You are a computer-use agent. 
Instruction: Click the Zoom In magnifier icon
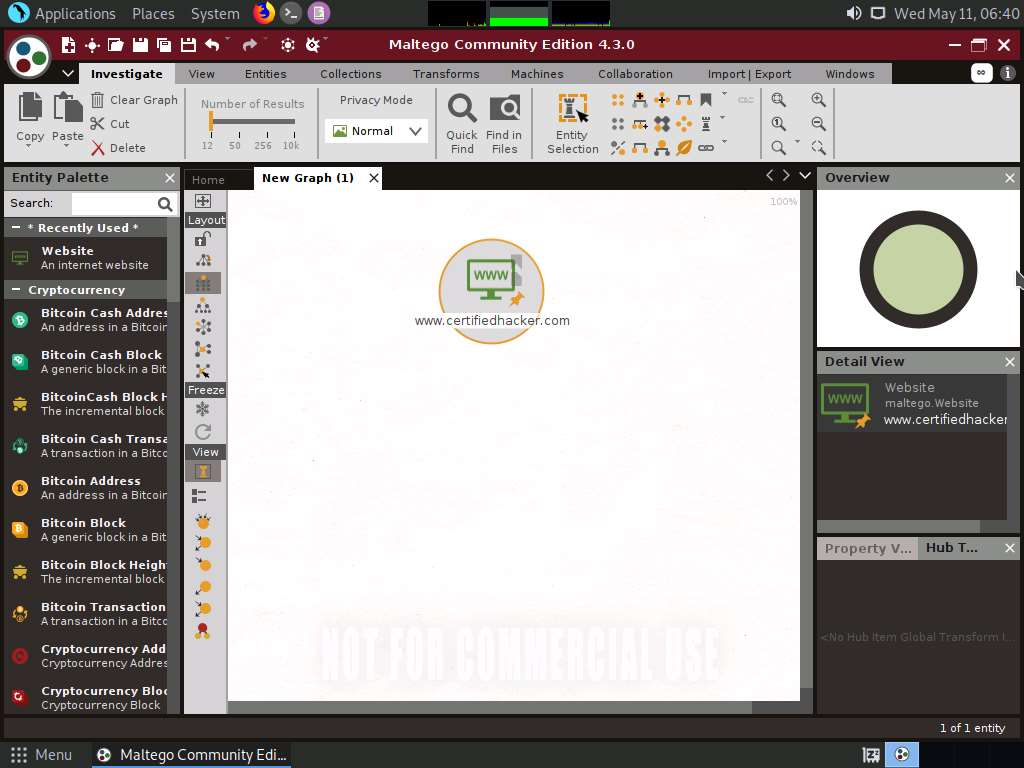coord(818,99)
